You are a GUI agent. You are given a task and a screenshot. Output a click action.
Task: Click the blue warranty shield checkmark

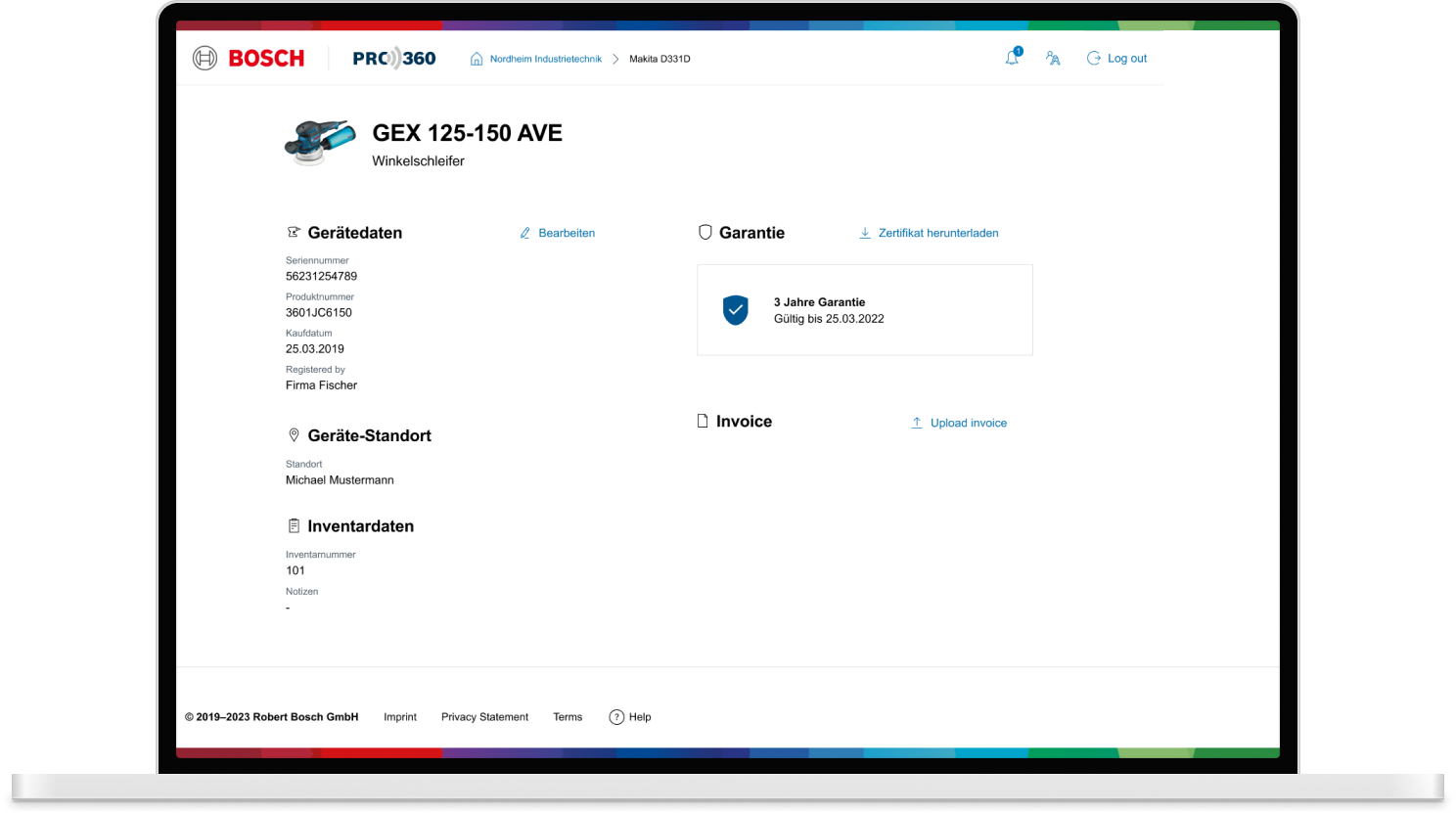(735, 310)
